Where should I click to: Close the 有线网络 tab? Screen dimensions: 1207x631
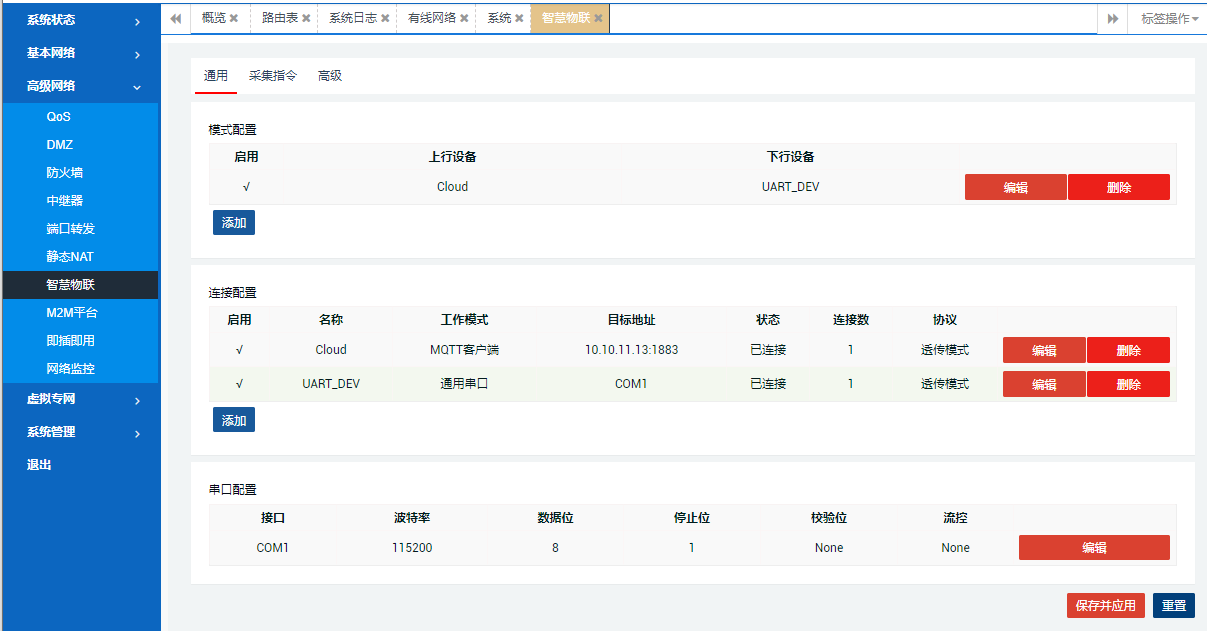tap(462, 18)
